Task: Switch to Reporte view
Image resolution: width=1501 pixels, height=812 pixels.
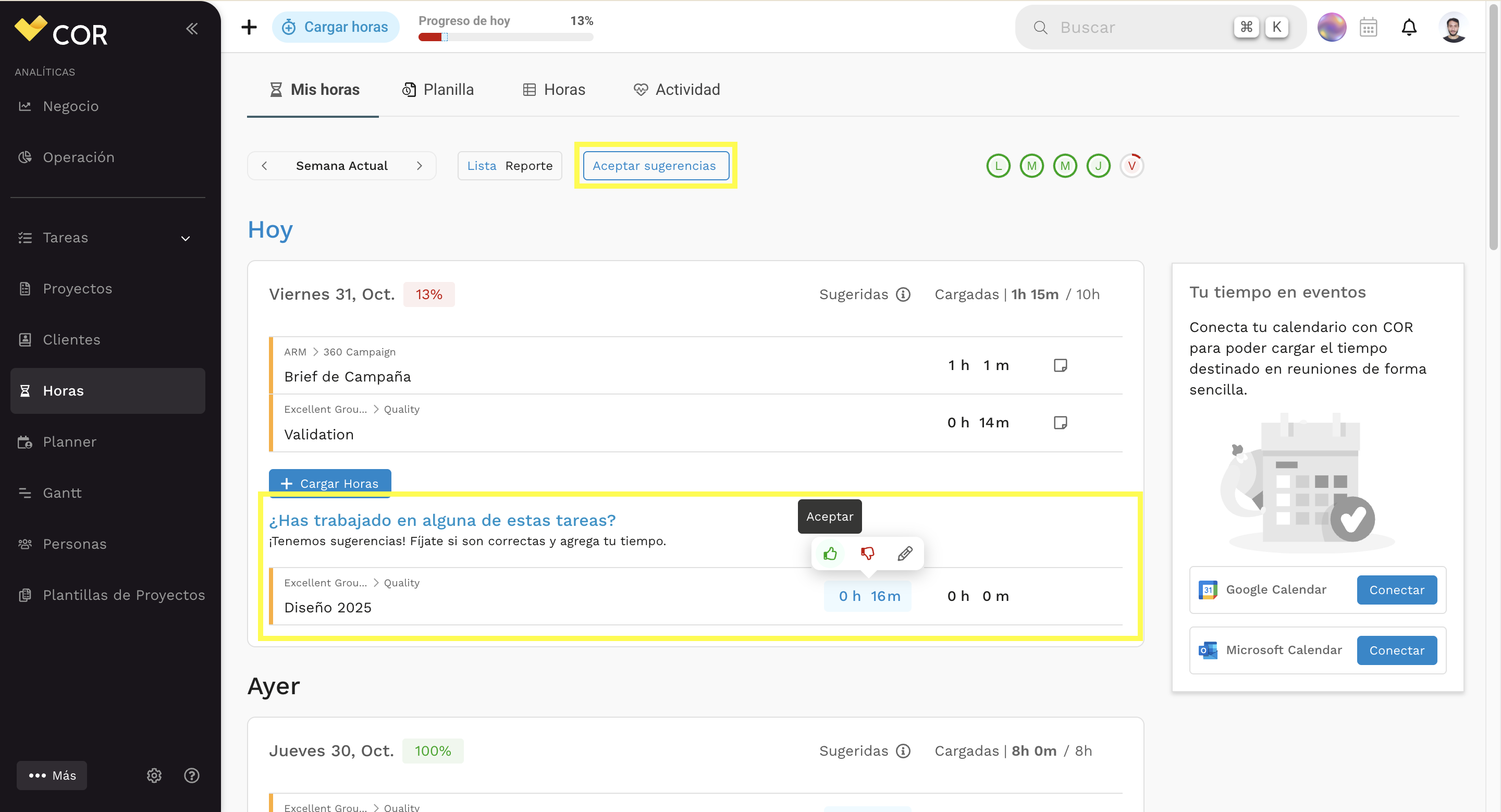Action: [x=529, y=165]
